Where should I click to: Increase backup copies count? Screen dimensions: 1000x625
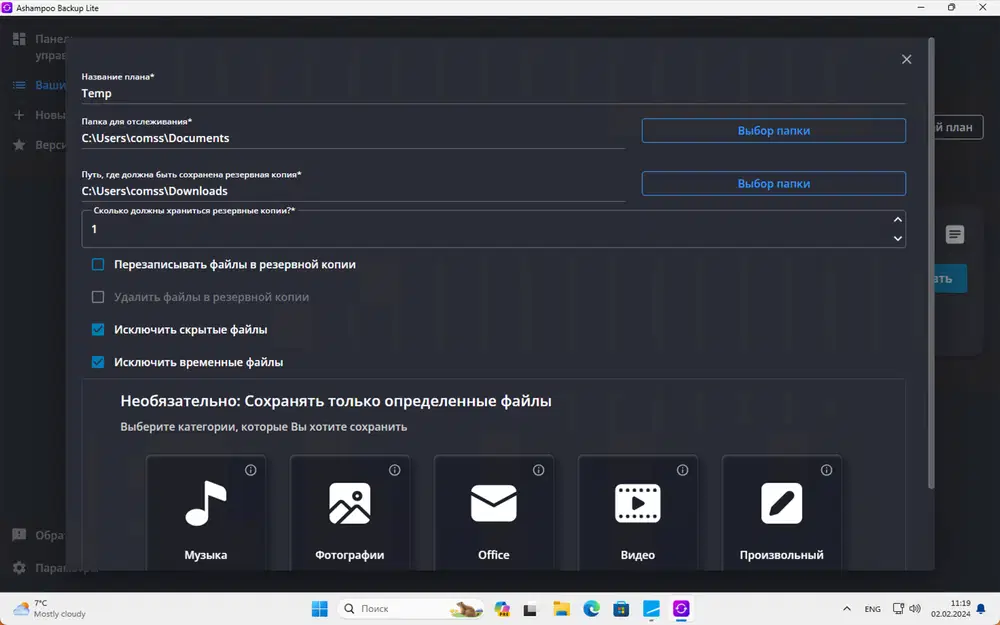click(x=897, y=219)
